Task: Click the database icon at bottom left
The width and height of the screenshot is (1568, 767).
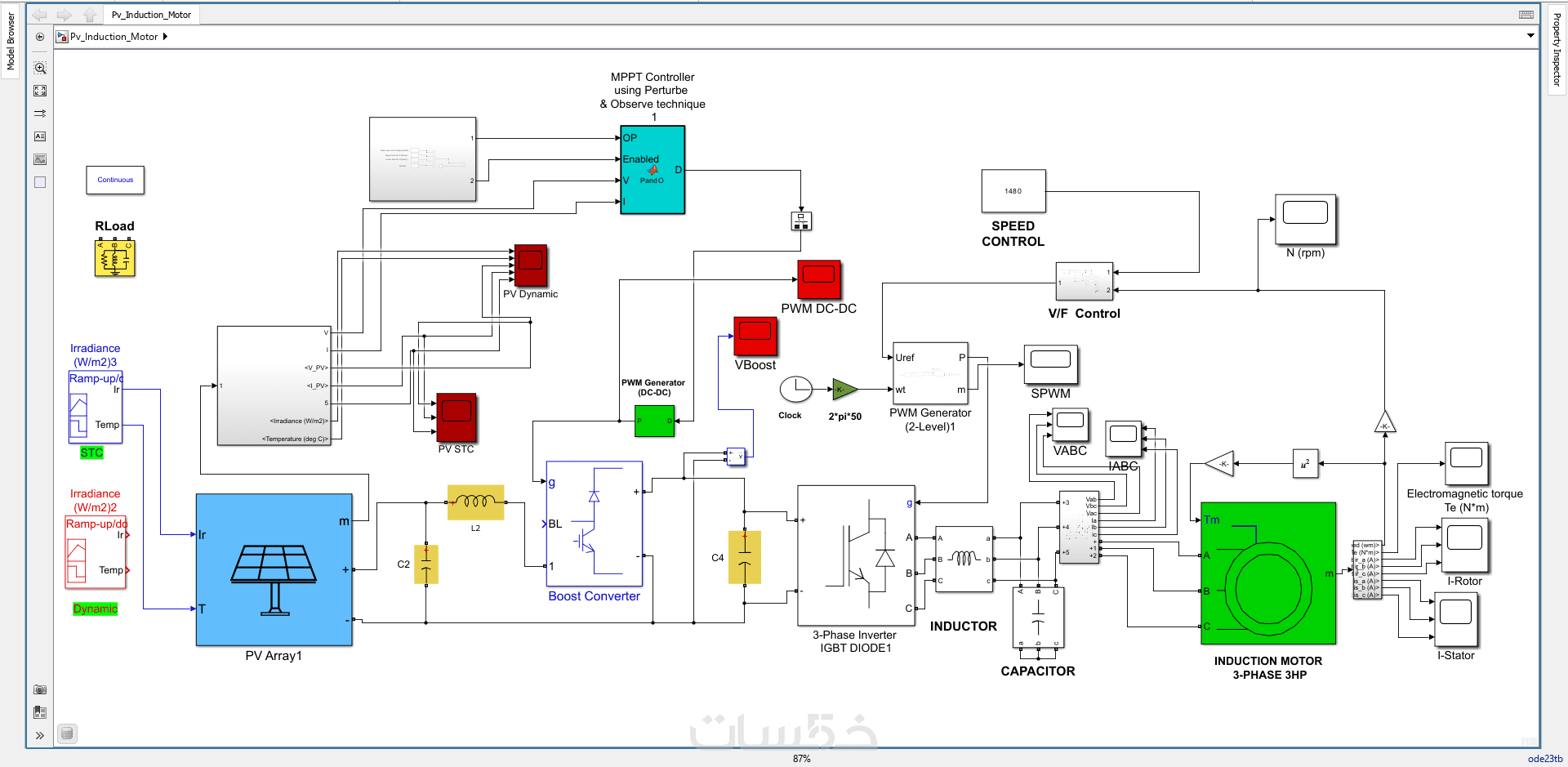Action: [x=68, y=734]
